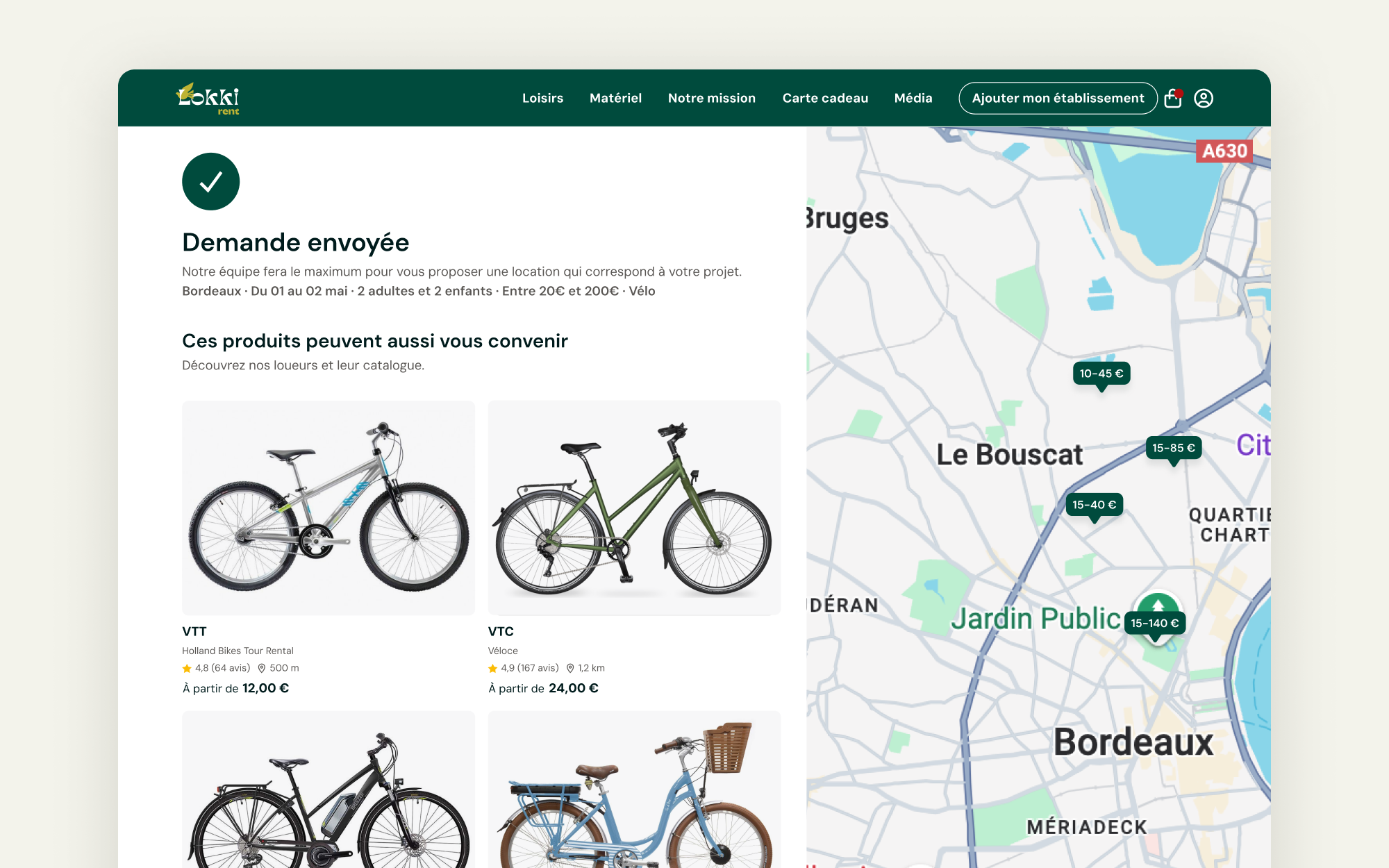Open the green VTC bike product image
Image resolution: width=1389 pixels, height=868 pixels.
(x=634, y=508)
